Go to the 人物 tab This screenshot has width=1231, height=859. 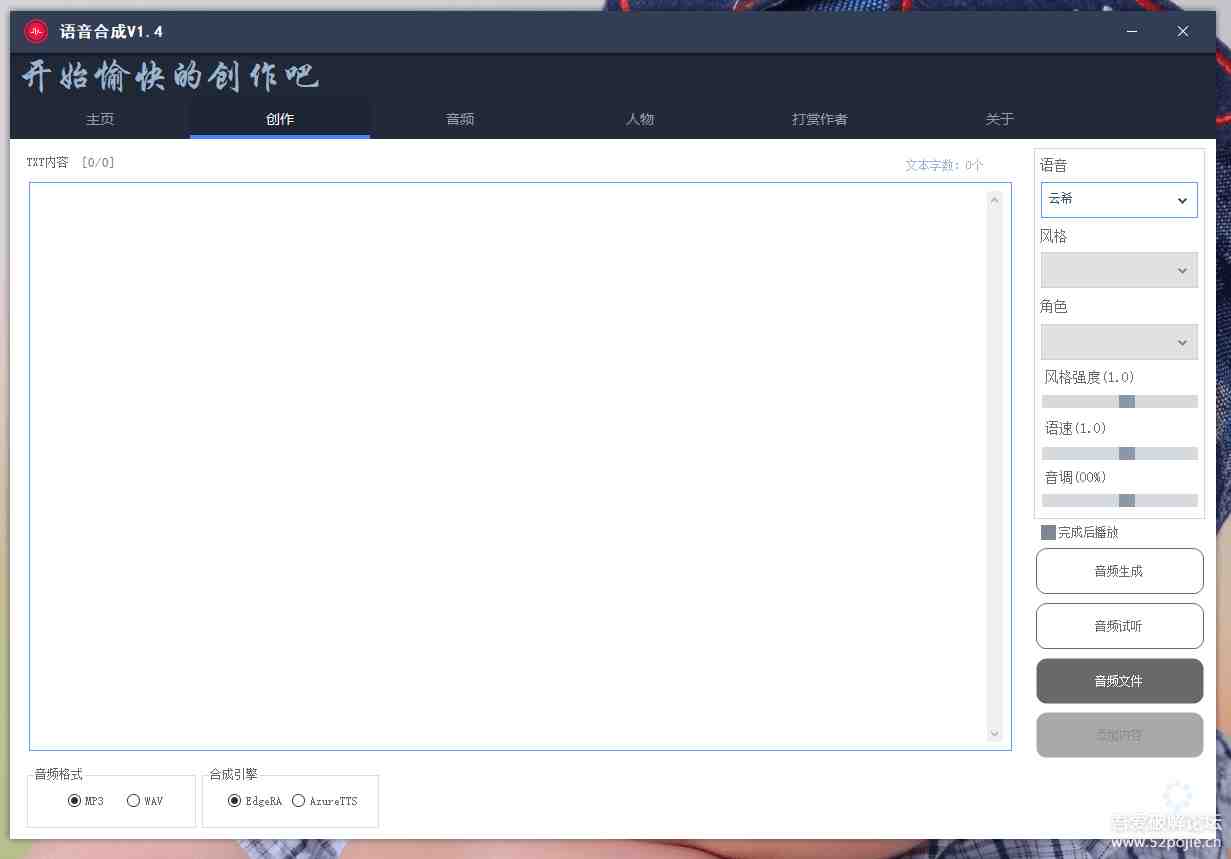(639, 119)
